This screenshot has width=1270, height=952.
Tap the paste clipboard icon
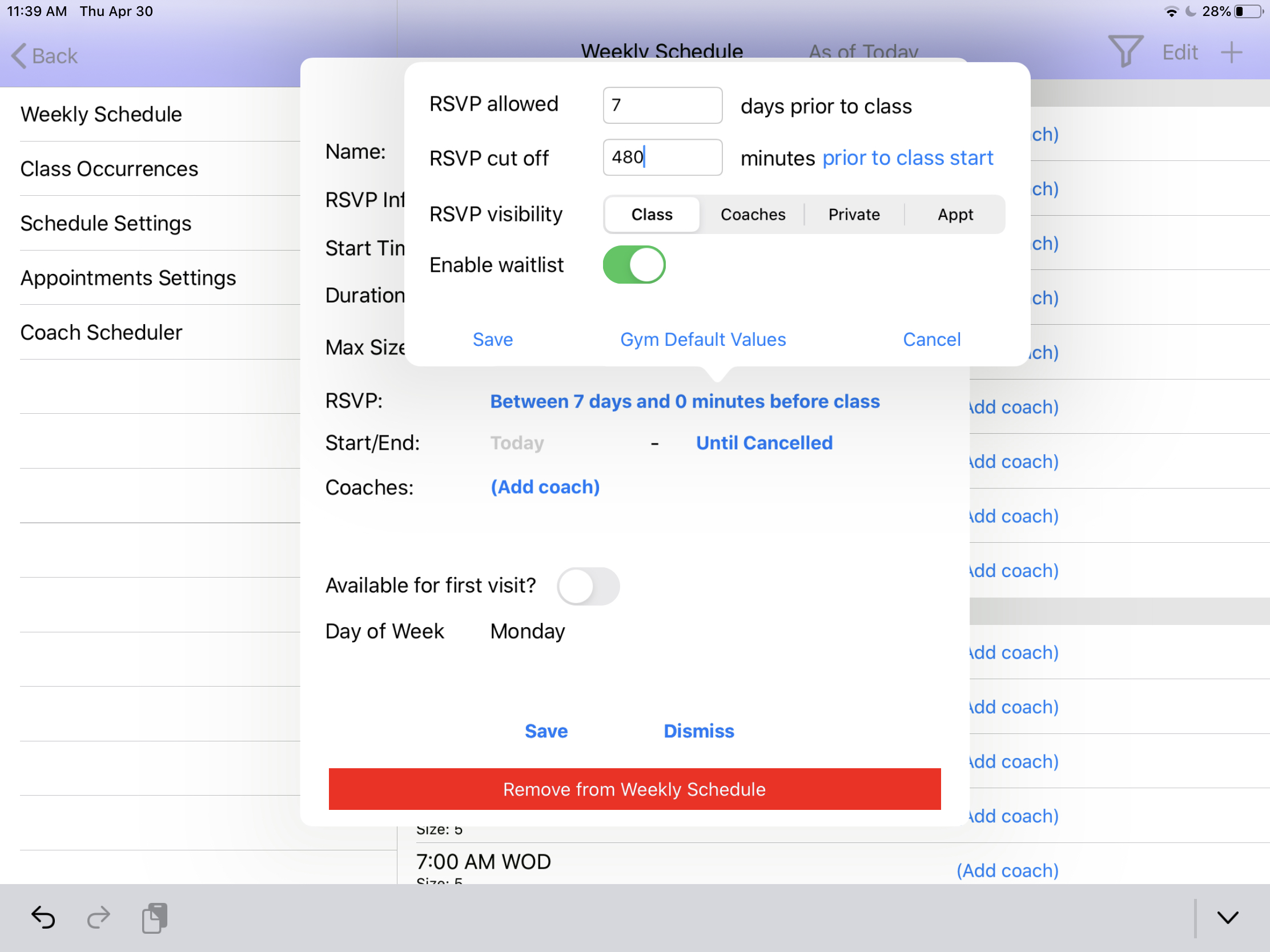[x=154, y=917]
